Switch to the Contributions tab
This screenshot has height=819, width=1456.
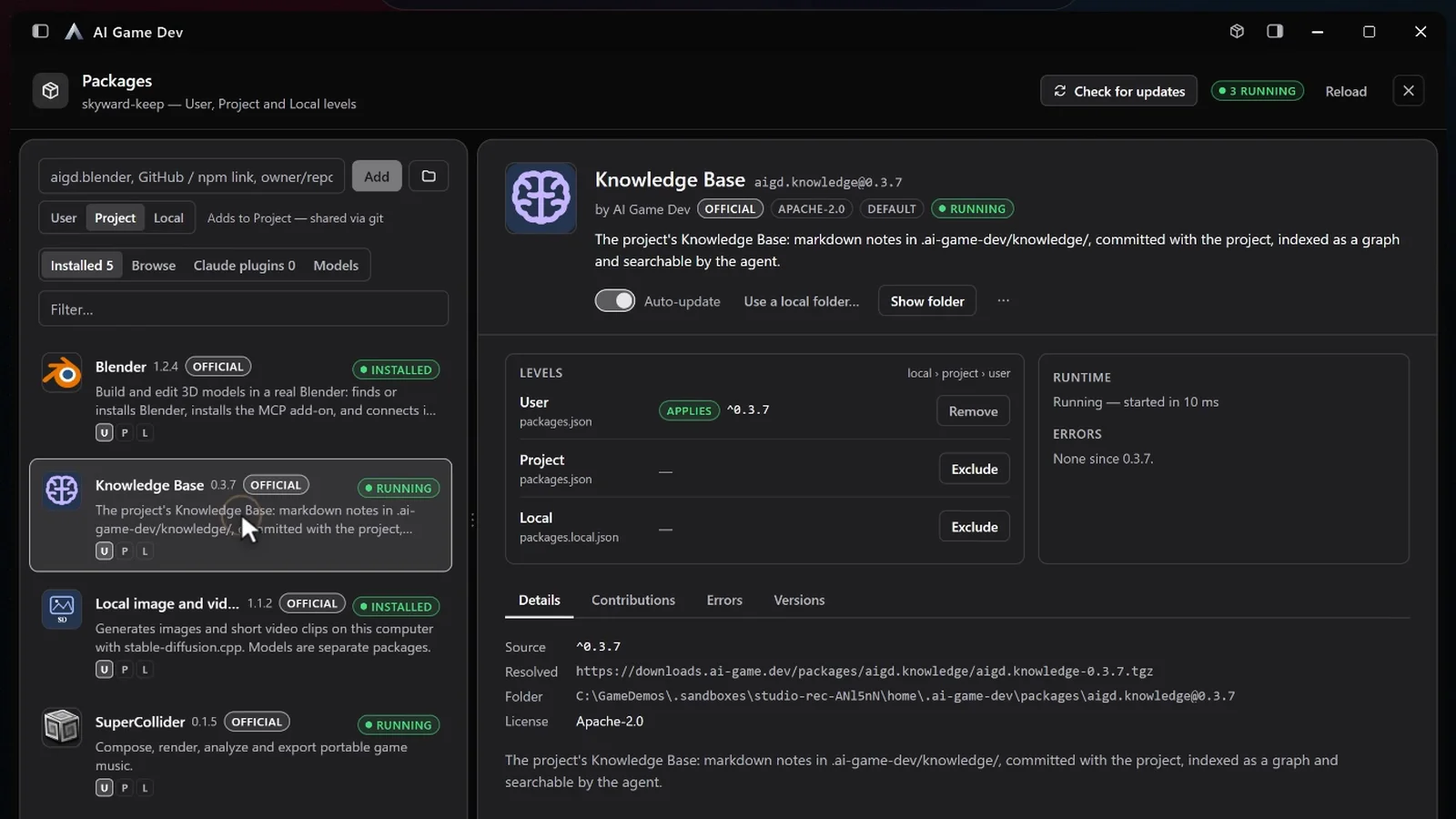pos(633,601)
